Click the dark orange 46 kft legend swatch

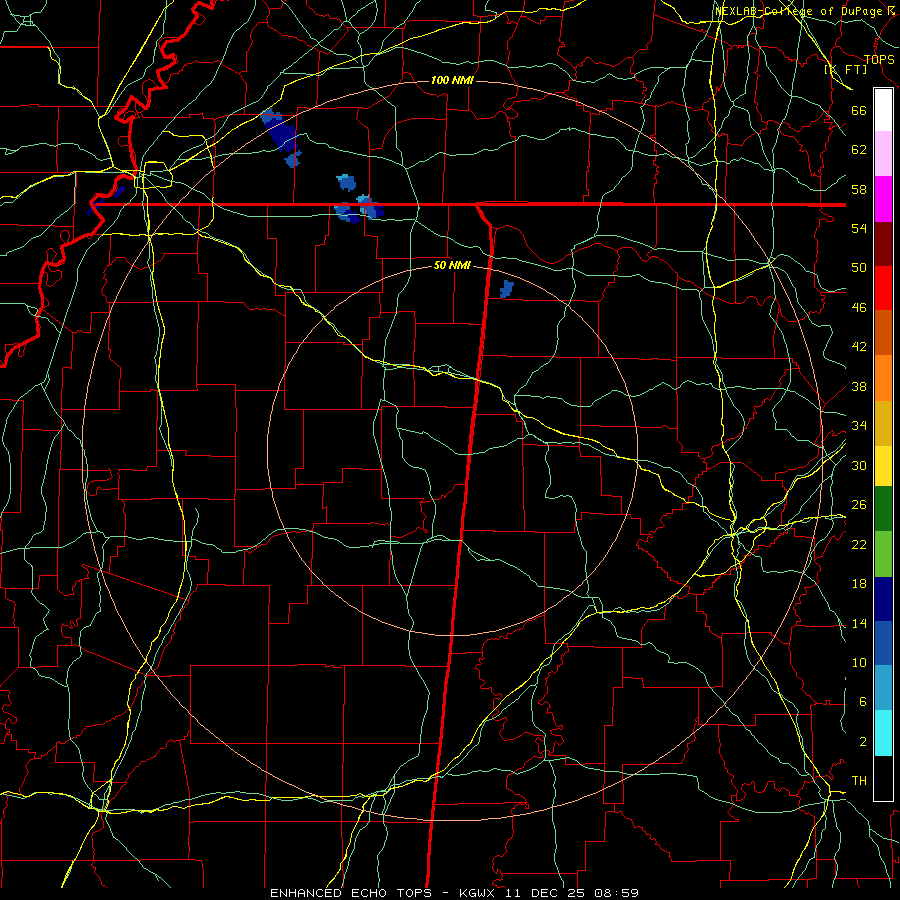883,332
